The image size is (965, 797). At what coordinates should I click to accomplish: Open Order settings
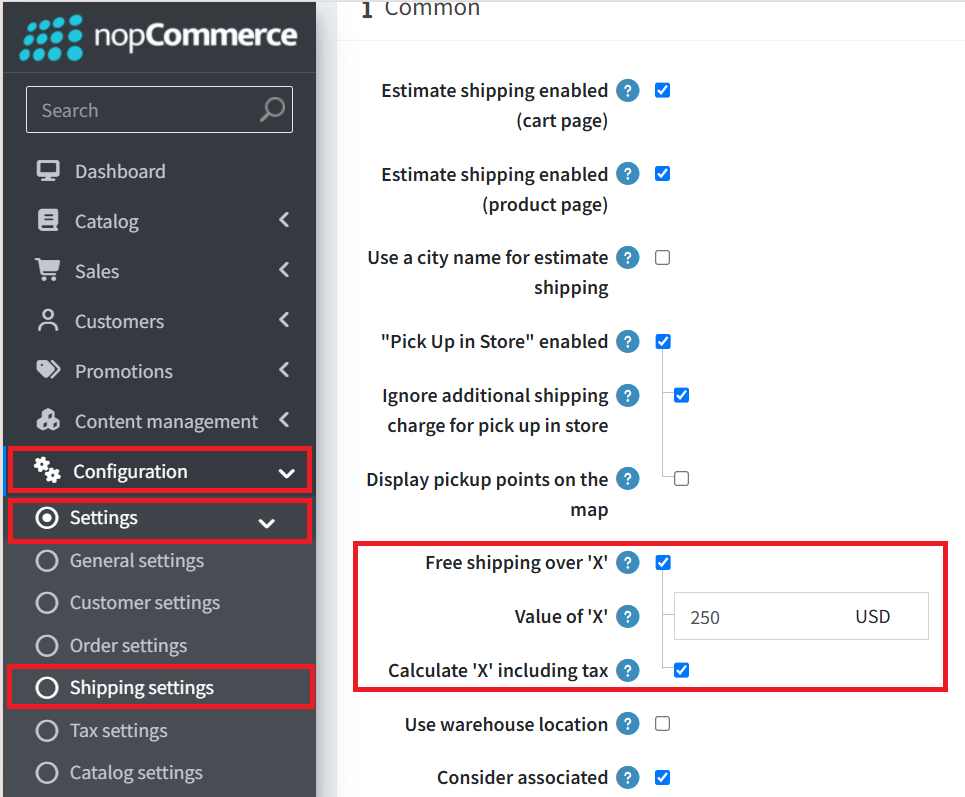(x=128, y=646)
